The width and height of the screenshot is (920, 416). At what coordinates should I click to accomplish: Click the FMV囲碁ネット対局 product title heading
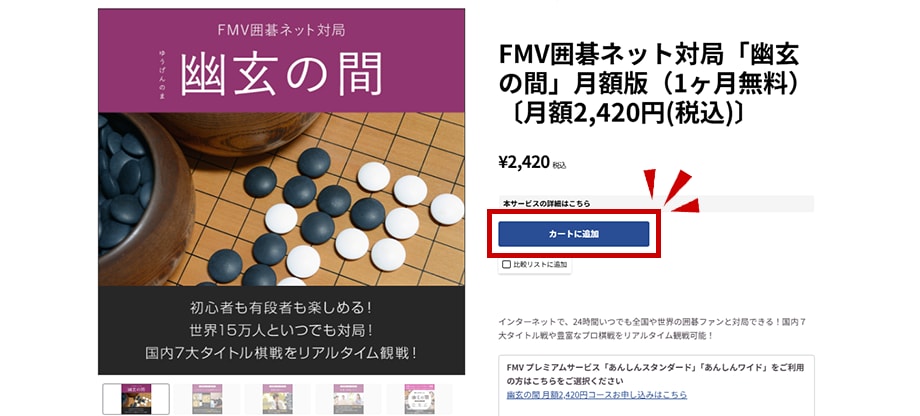click(650, 84)
